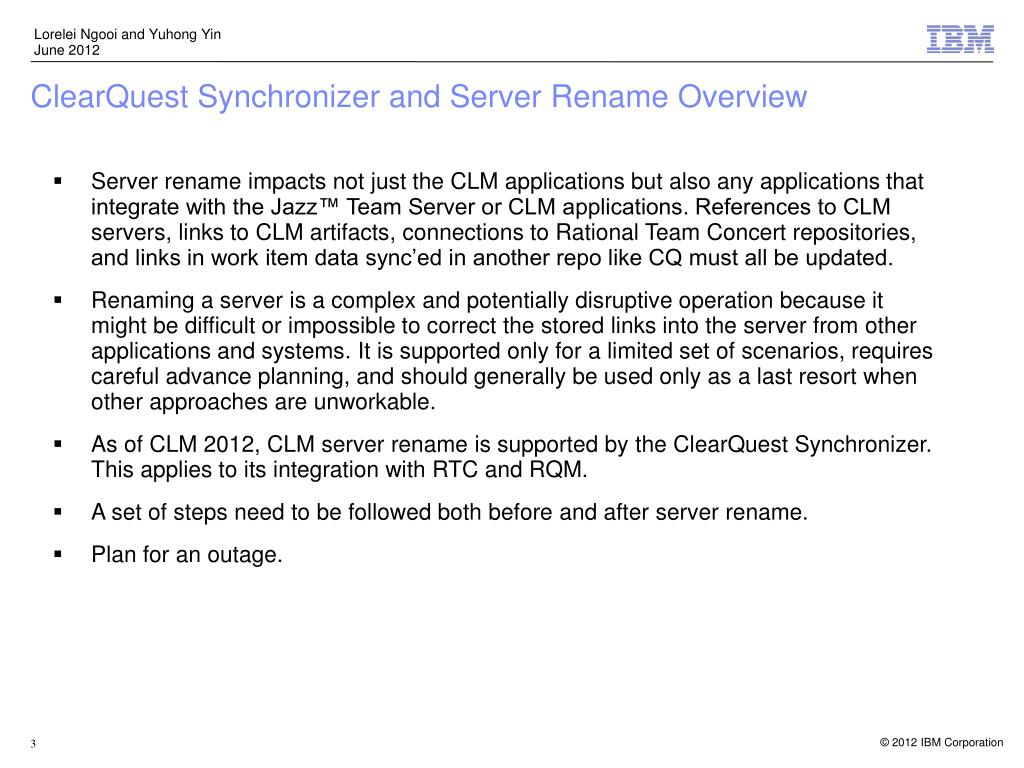Click the © 2012 IBM Corporation footer text
Image resolution: width=1024 pixels, height=768 pixels.
coord(941,743)
